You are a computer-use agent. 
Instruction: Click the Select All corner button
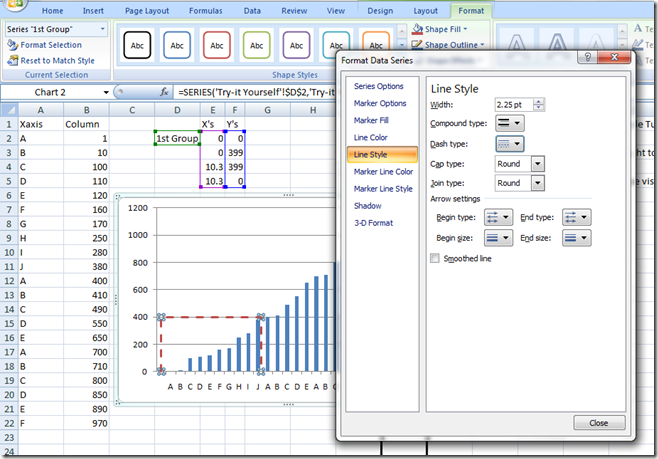click(9, 110)
